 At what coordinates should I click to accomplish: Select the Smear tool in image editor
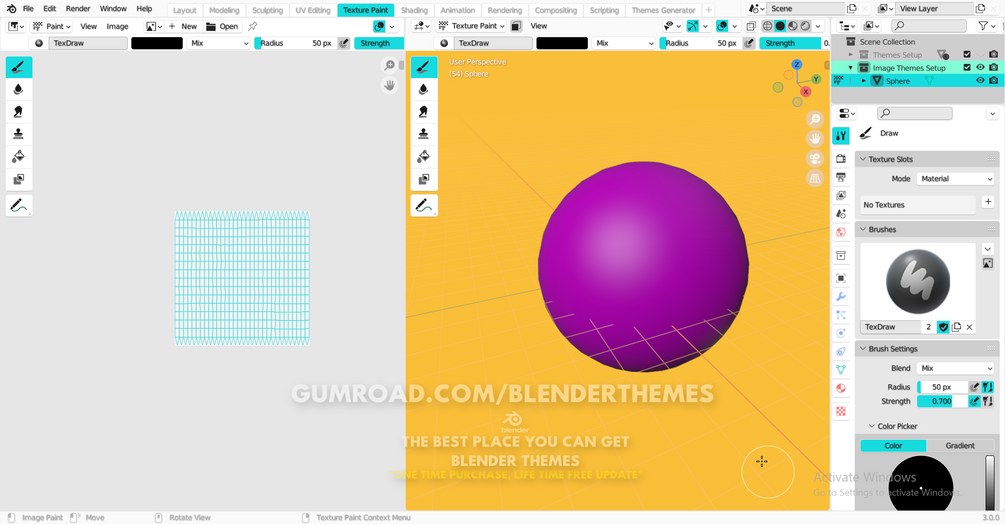click(x=19, y=111)
